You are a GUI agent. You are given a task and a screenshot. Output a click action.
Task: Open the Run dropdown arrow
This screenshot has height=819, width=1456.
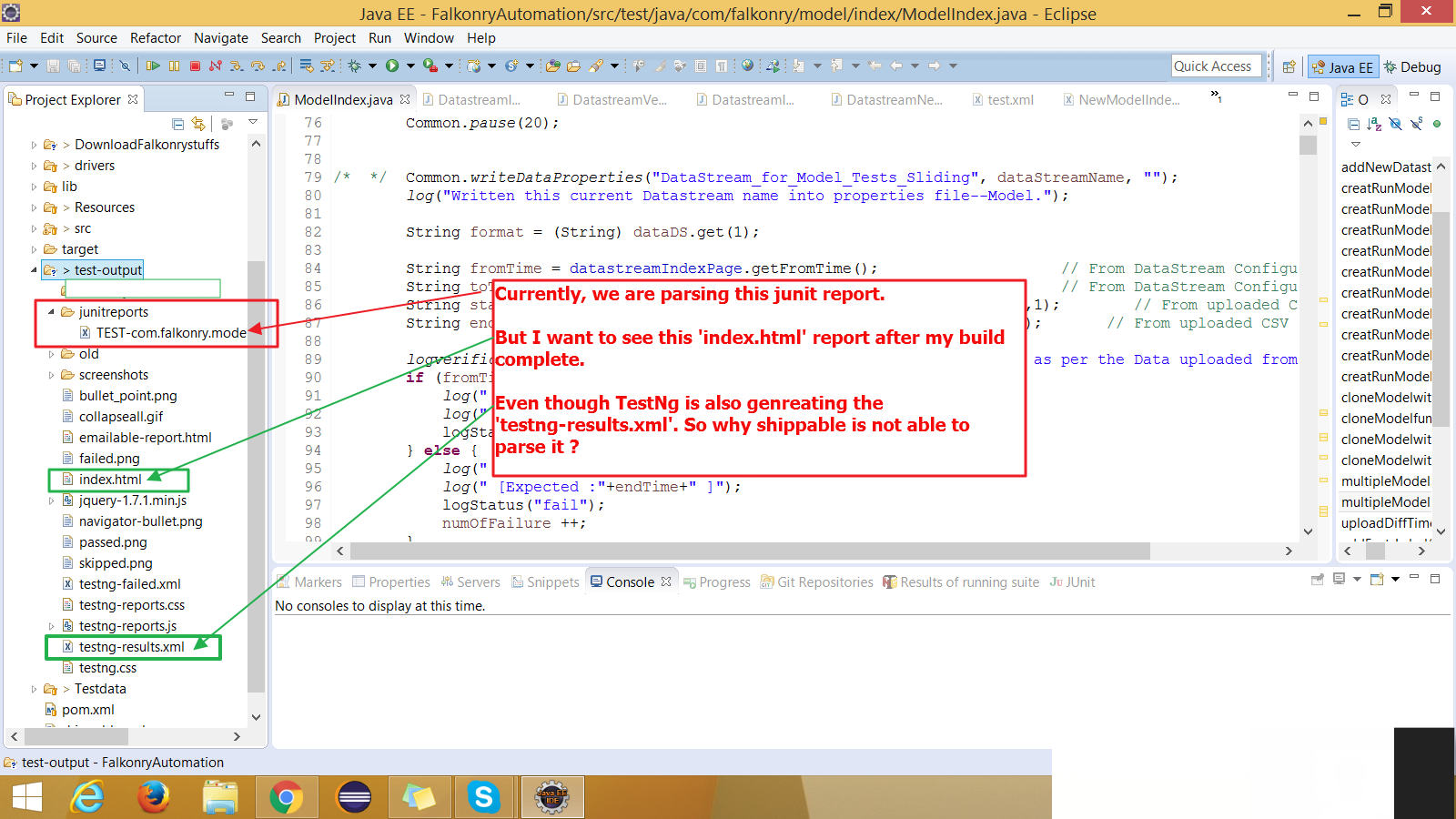pyautogui.click(x=410, y=66)
